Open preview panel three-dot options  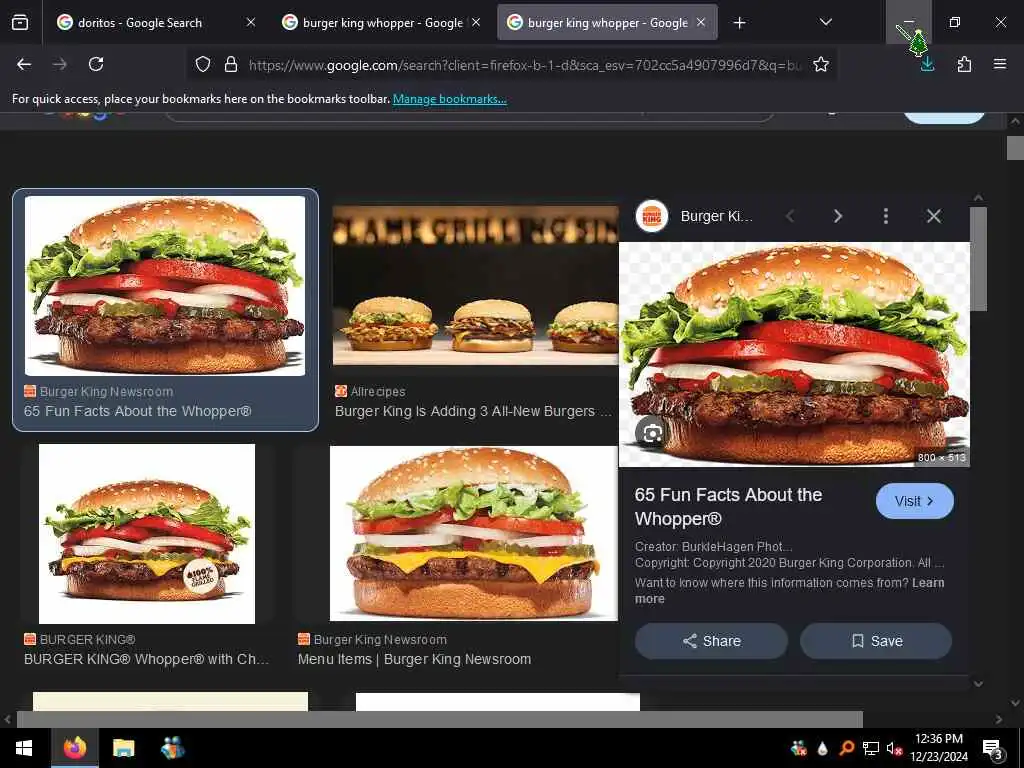coord(886,216)
